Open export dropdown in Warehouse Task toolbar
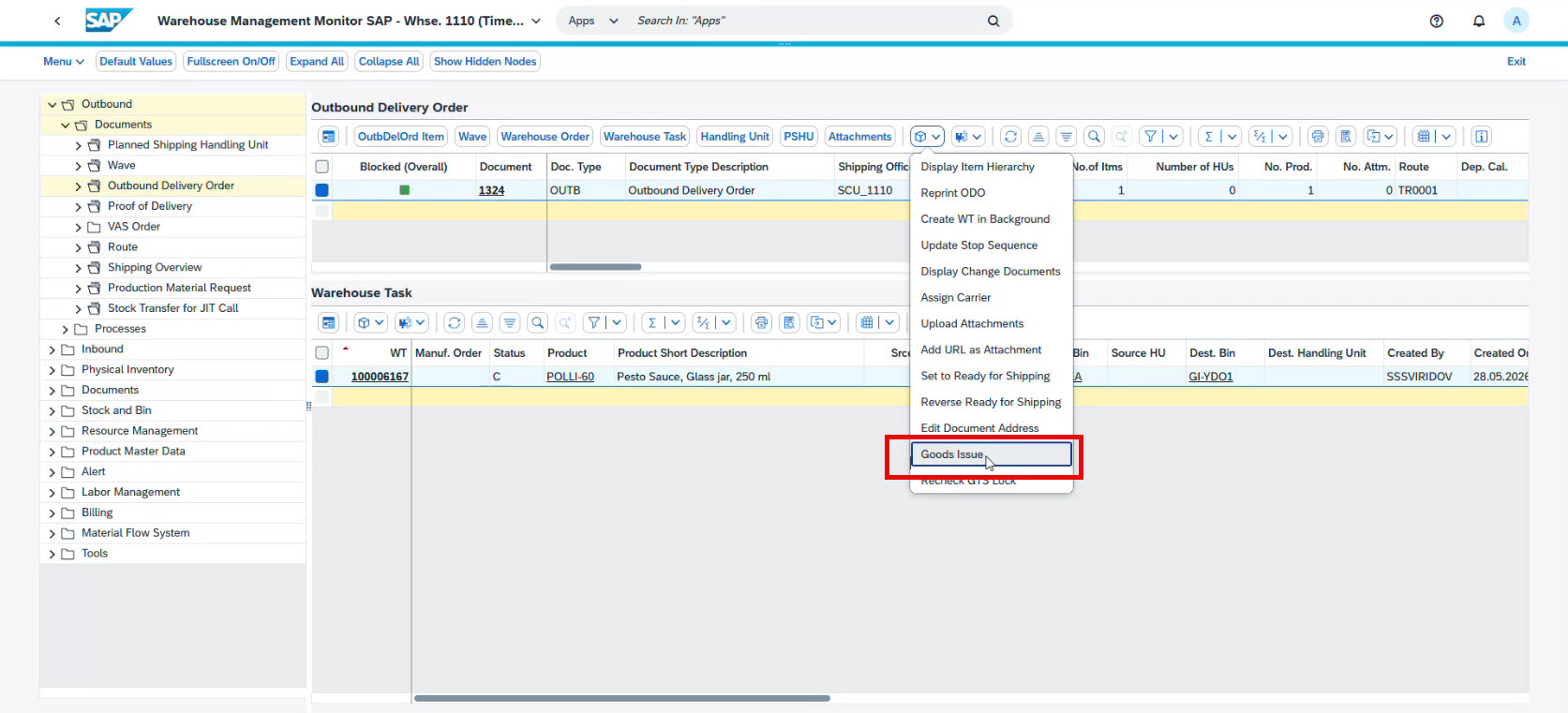 coord(824,323)
